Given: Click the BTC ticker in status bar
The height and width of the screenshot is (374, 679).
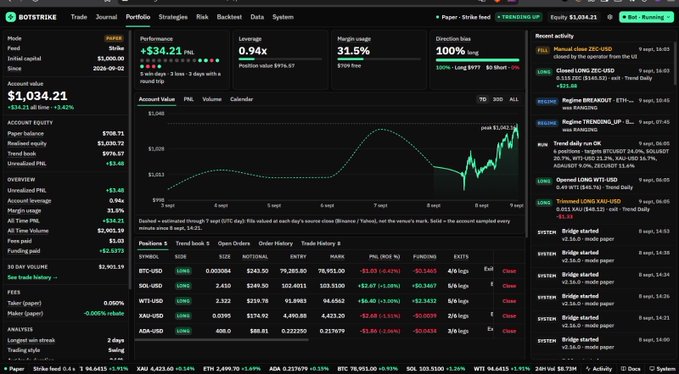Looking at the screenshot, I should (x=368, y=369).
